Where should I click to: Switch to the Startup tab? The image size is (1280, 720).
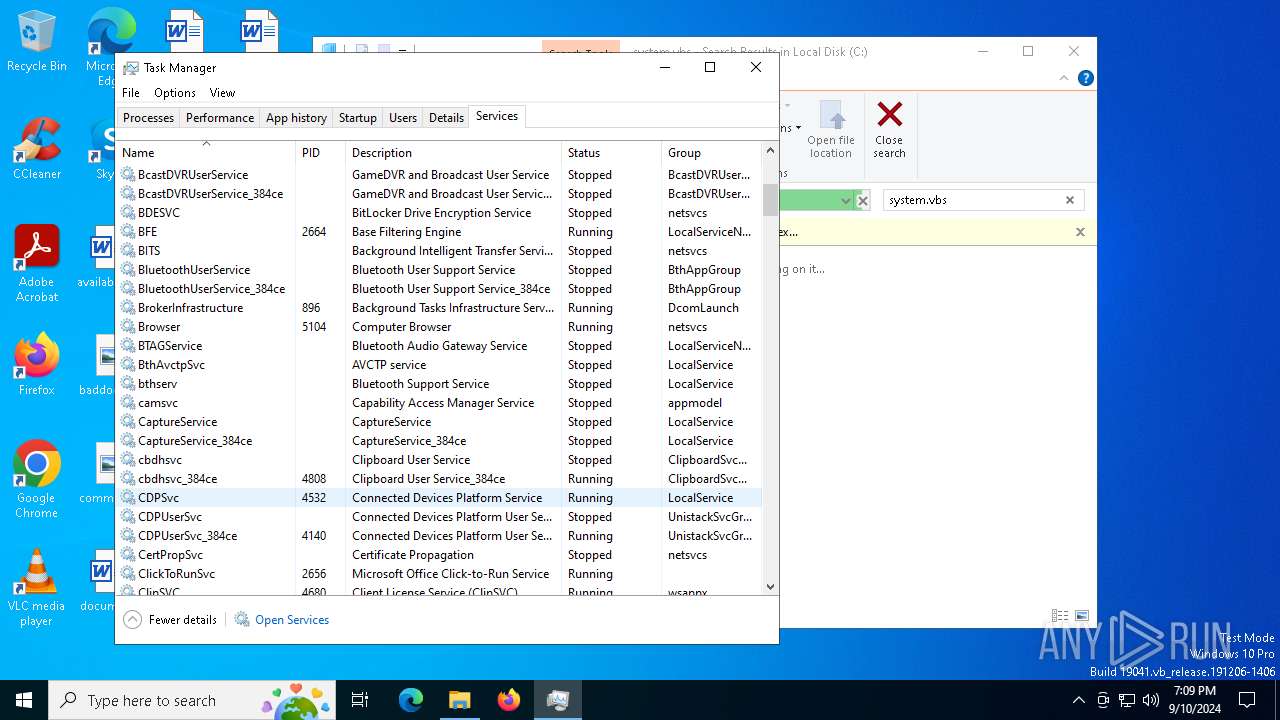click(x=357, y=118)
